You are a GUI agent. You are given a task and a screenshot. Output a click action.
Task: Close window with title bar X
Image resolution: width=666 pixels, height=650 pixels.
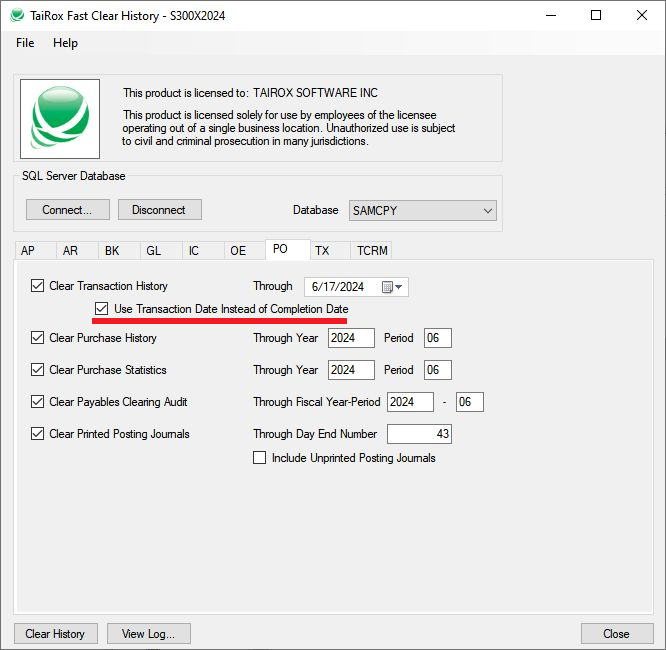[x=642, y=15]
